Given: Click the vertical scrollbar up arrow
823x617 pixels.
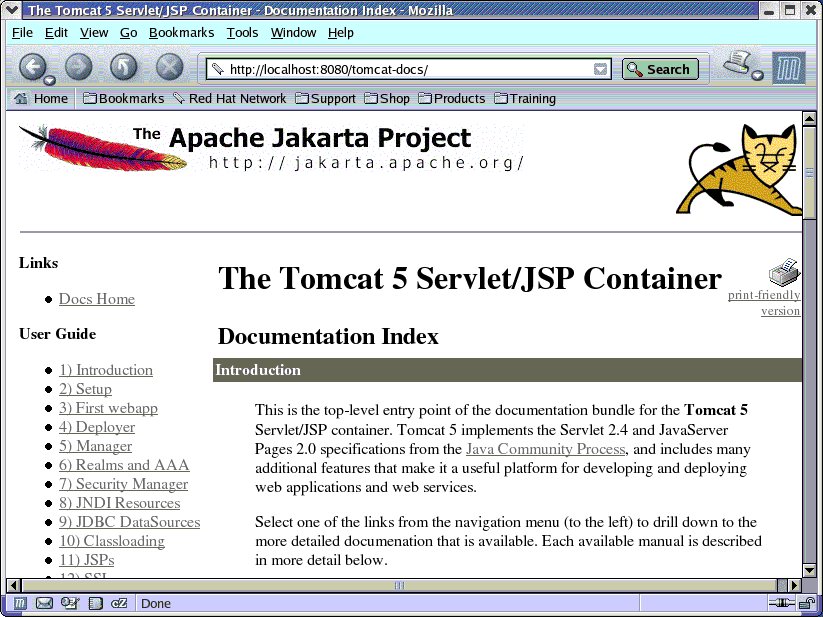Looking at the screenshot, I should pos(809,119).
